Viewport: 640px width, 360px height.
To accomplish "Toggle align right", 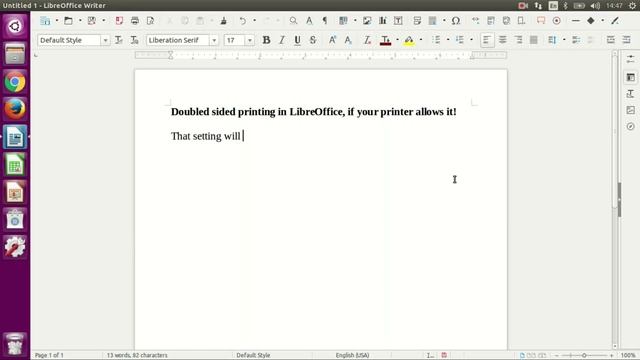I will pyautogui.click(x=518, y=40).
